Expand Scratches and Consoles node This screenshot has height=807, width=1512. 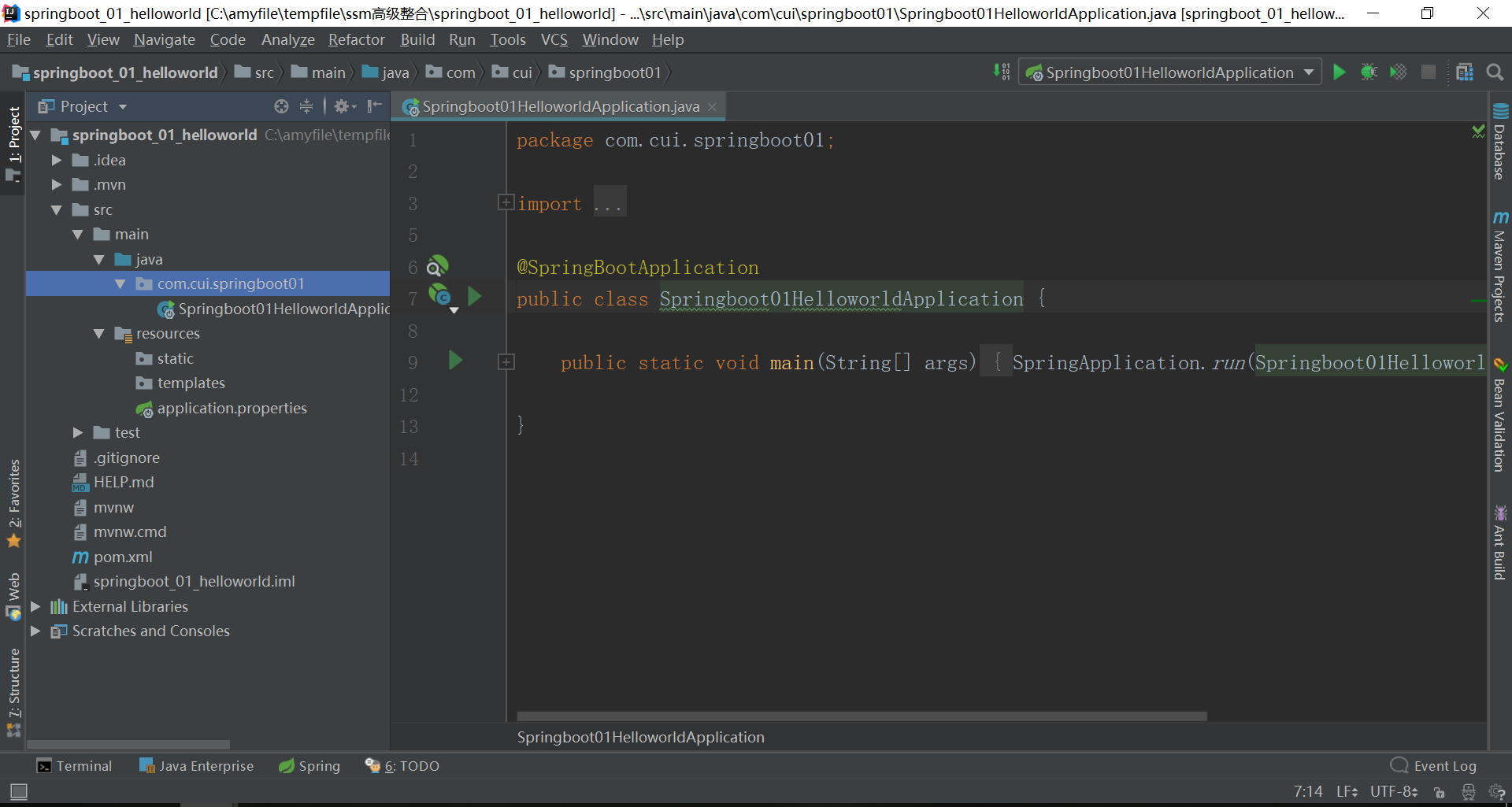(35, 631)
